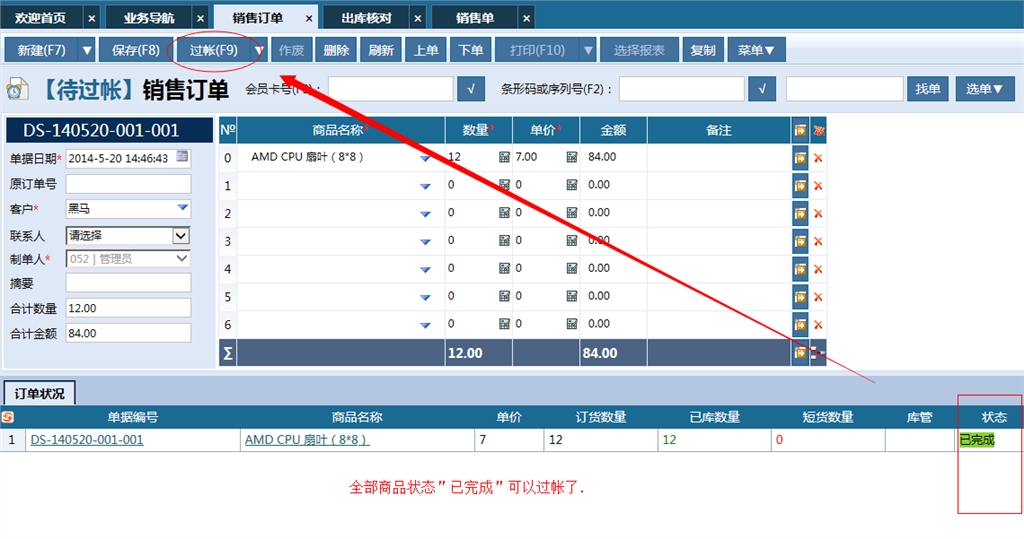
Task: Click the 复制 button
Action: (x=703, y=50)
